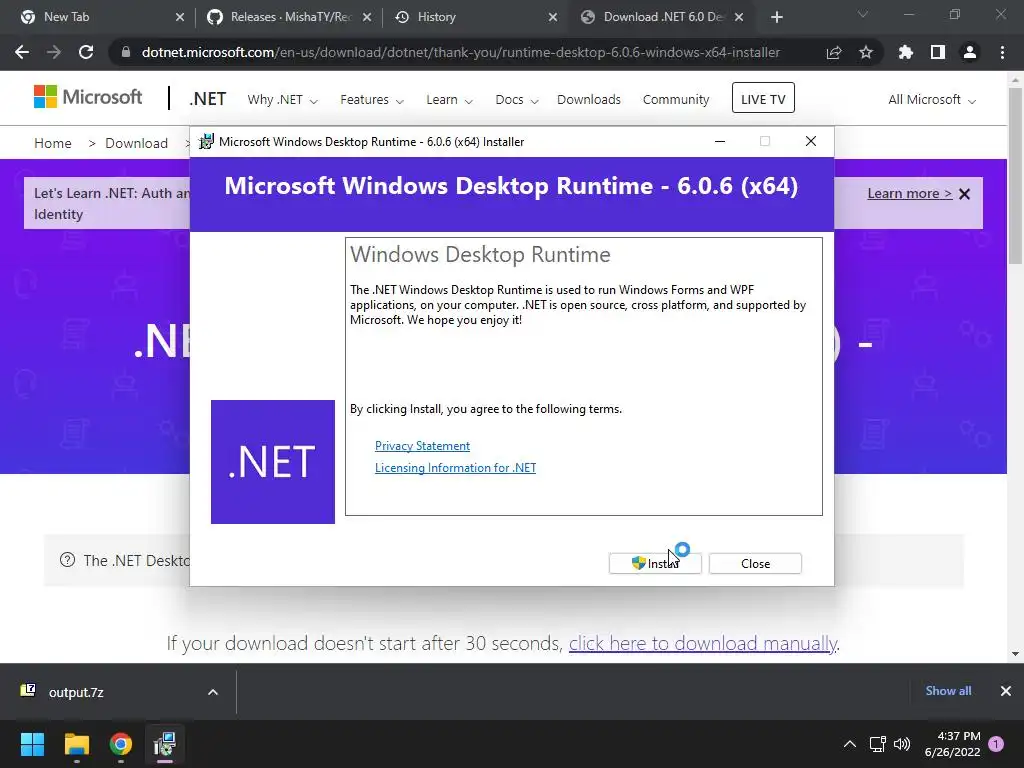Open the Privacy Statement link
Viewport: 1024px width, 768px height.
422,445
